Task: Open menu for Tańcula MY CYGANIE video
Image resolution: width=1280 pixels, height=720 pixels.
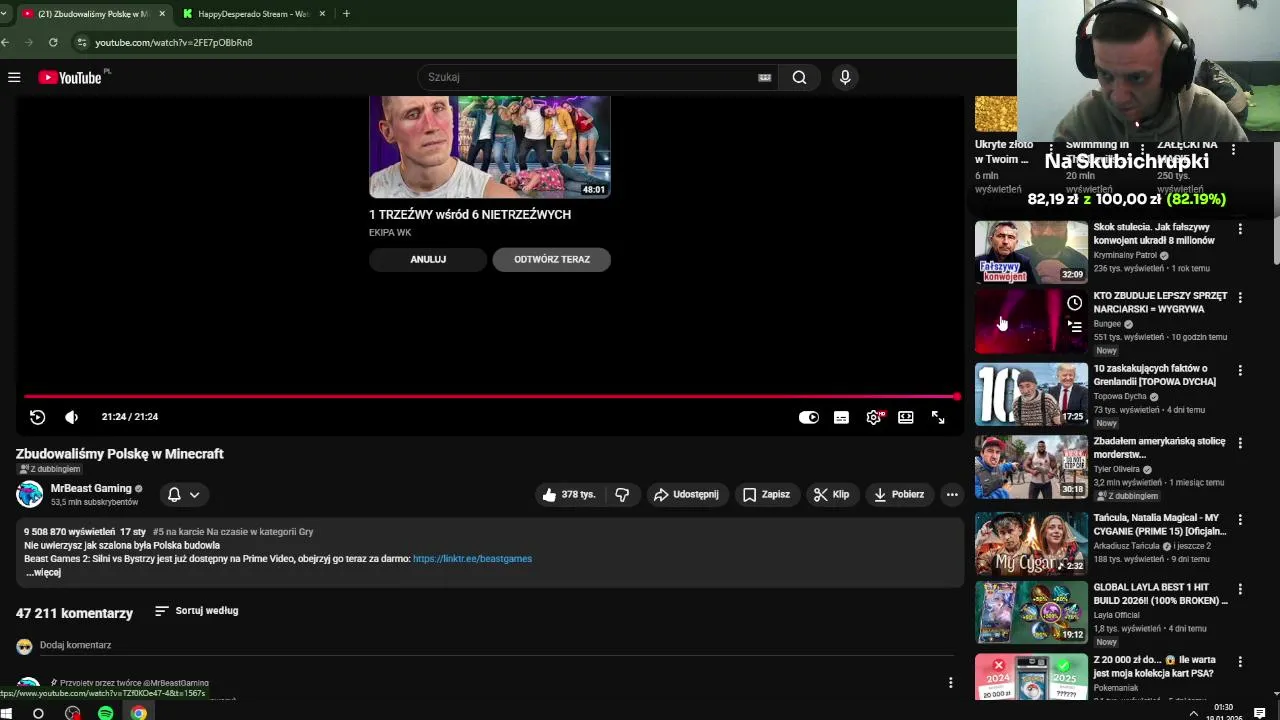Action: coord(1240,520)
